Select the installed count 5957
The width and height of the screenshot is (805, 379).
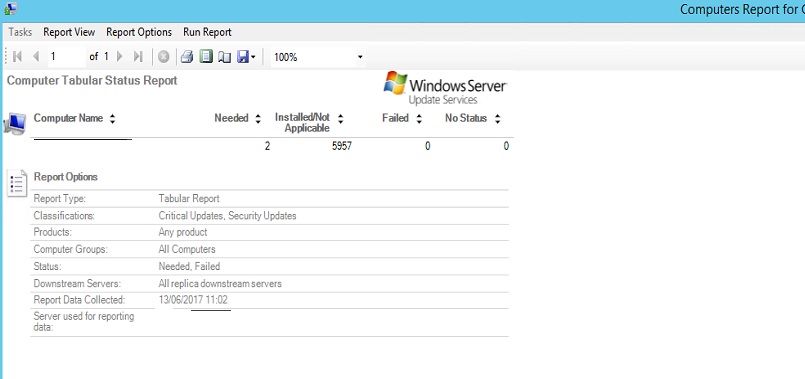click(x=342, y=146)
